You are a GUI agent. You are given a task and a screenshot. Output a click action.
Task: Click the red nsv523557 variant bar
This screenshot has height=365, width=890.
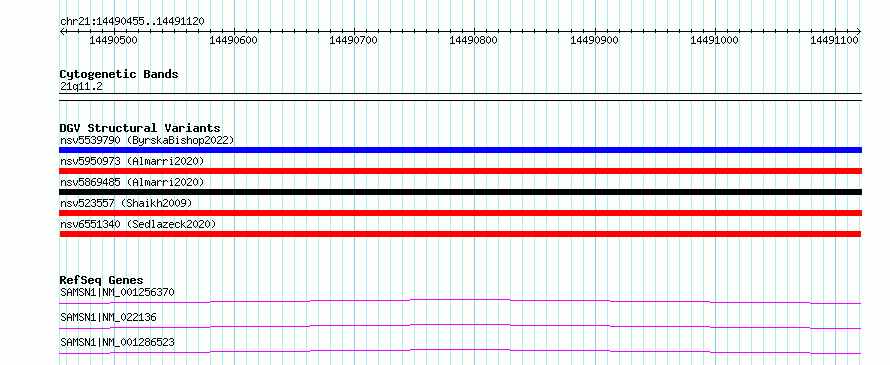(x=460, y=213)
